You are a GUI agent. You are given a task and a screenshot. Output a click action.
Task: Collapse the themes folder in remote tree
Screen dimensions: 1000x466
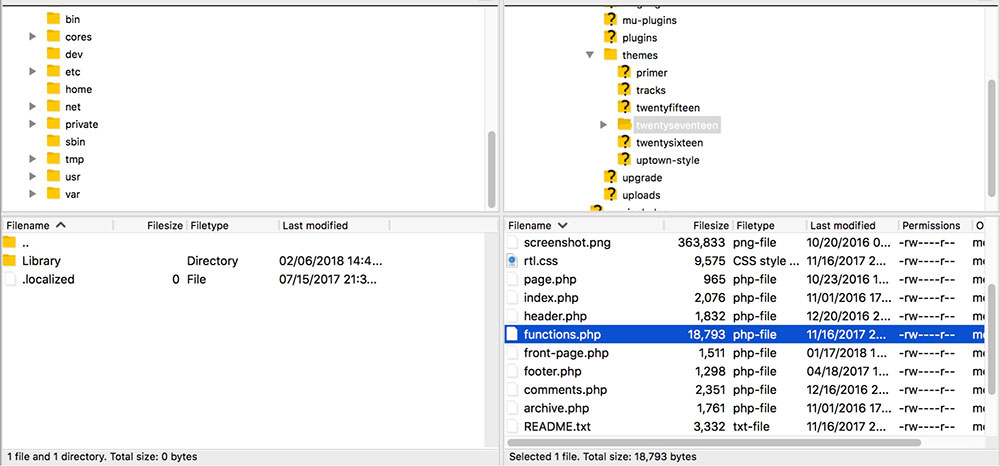click(590, 55)
